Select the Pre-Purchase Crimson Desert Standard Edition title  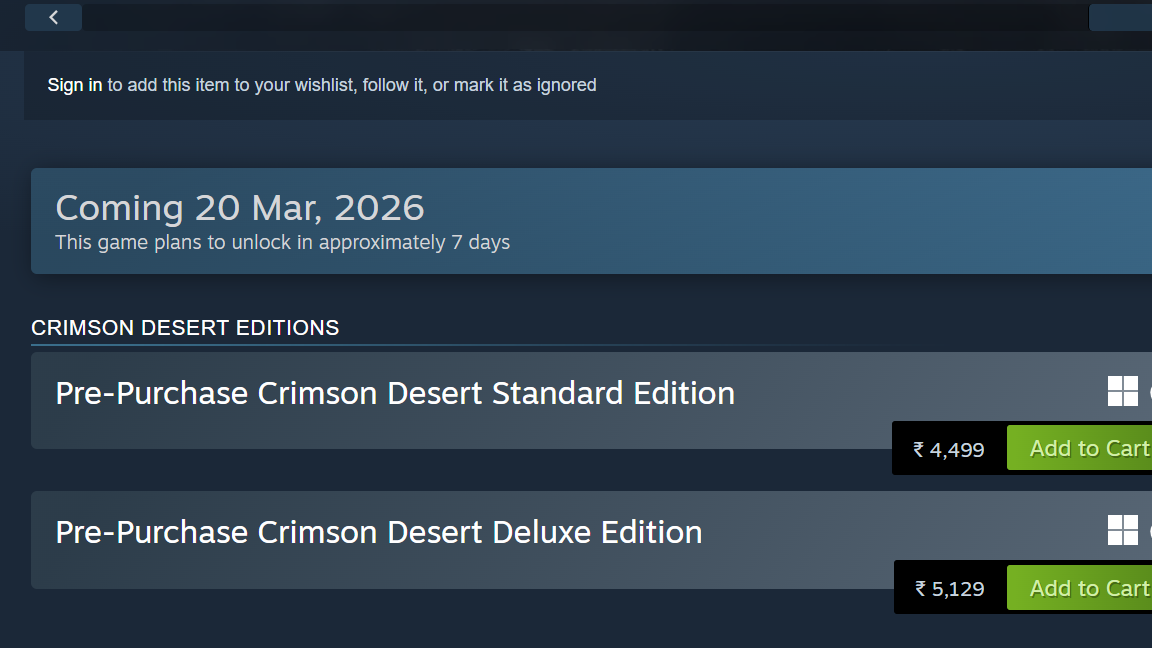click(x=395, y=393)
